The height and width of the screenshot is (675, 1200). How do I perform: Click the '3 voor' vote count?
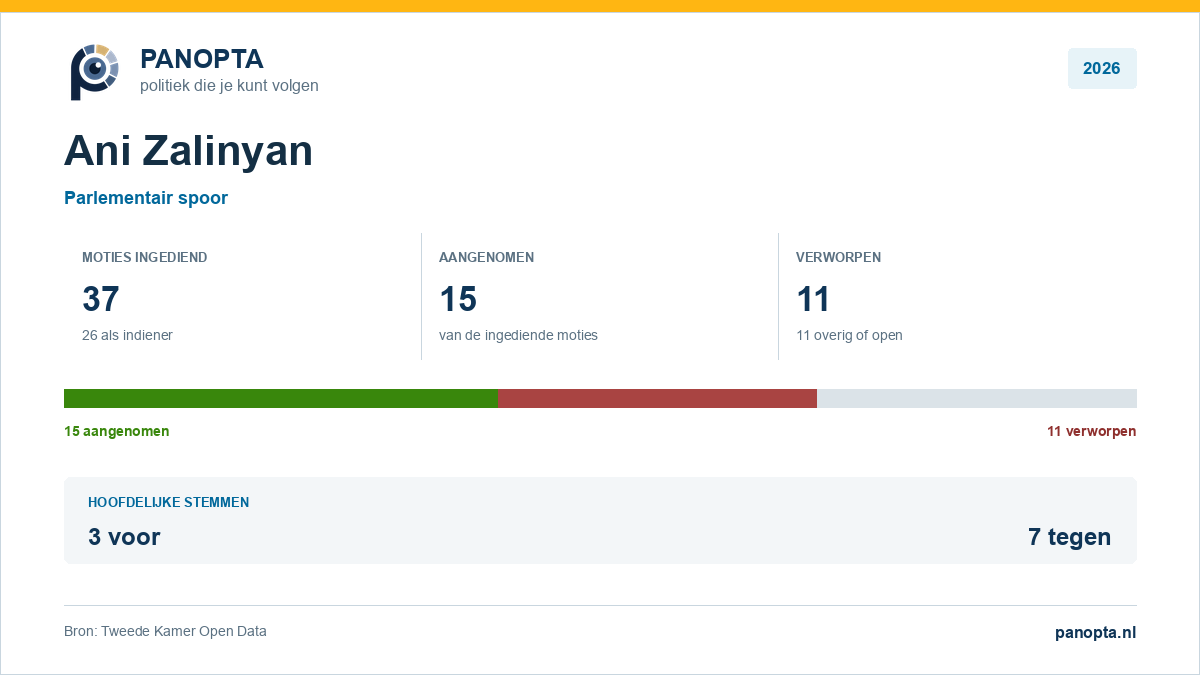124,537
